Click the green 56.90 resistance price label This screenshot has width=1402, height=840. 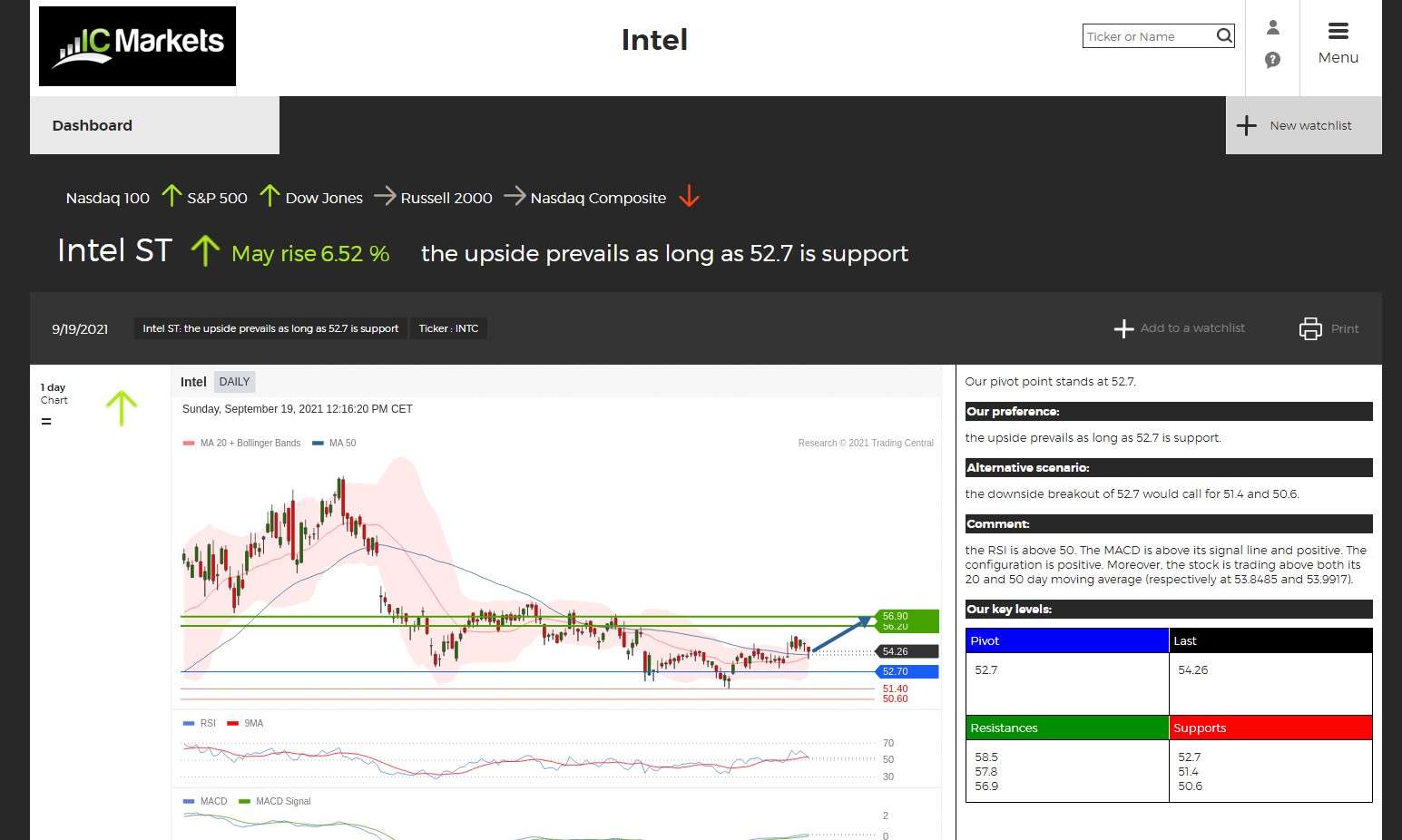[x=907, y=616]
